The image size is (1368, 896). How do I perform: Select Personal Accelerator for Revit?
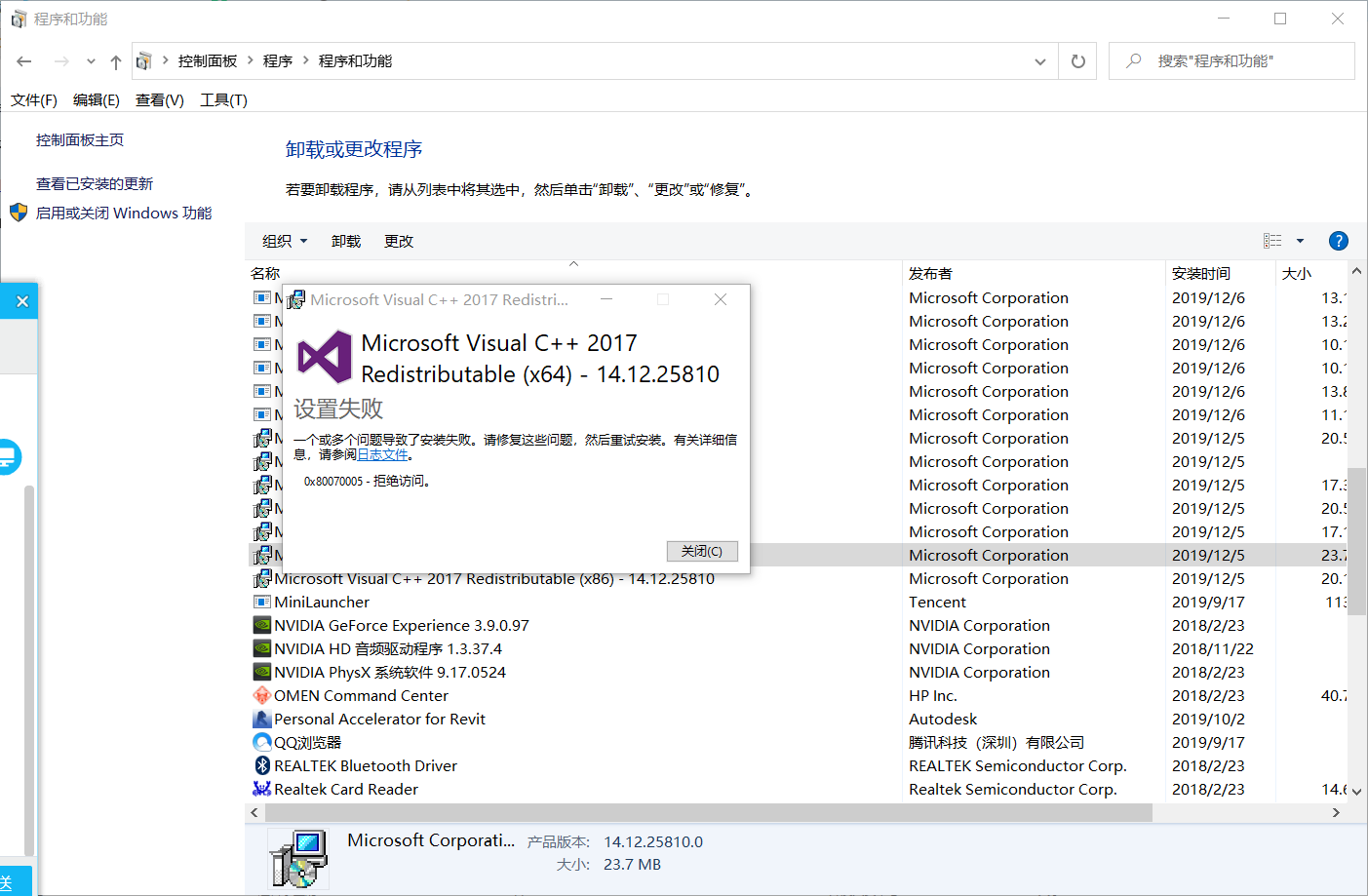pyautogui.click(x=379, y=720)
